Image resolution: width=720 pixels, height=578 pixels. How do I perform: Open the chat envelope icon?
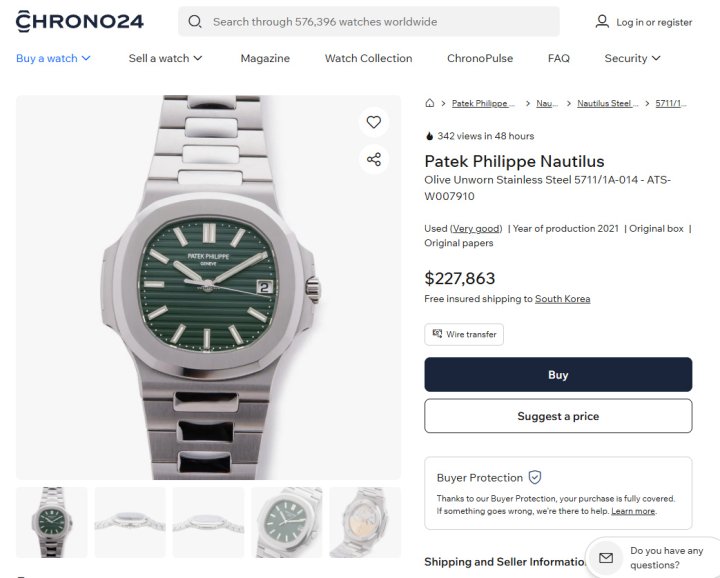(606, 557)
